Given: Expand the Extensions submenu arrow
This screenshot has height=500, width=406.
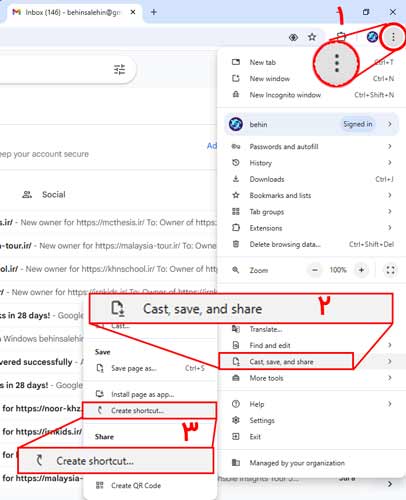Looking at the screenshot, I should [390, 228].
